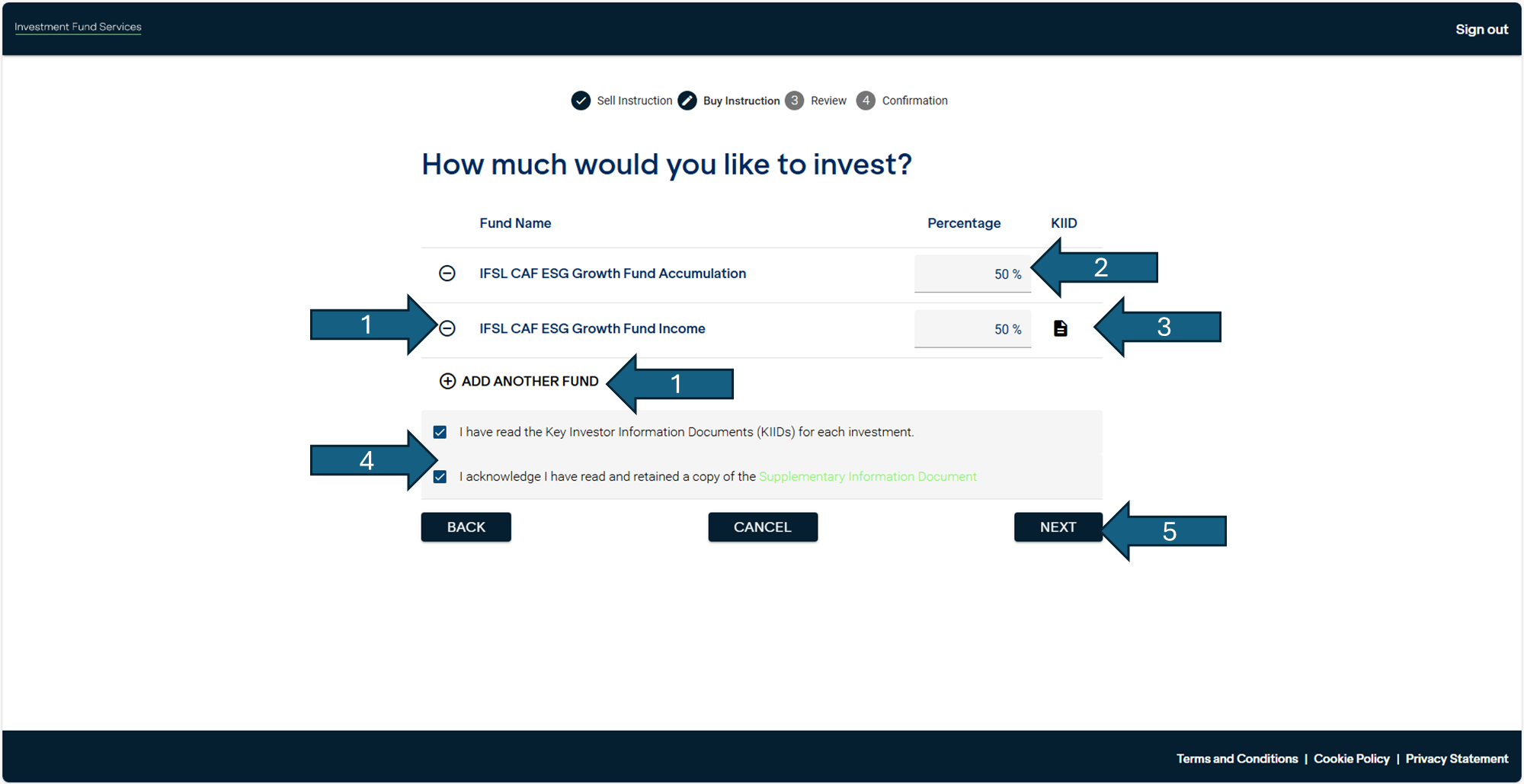Remove the ESG Growth Fund Income row
1524x784 pixels.
point(447,328)
